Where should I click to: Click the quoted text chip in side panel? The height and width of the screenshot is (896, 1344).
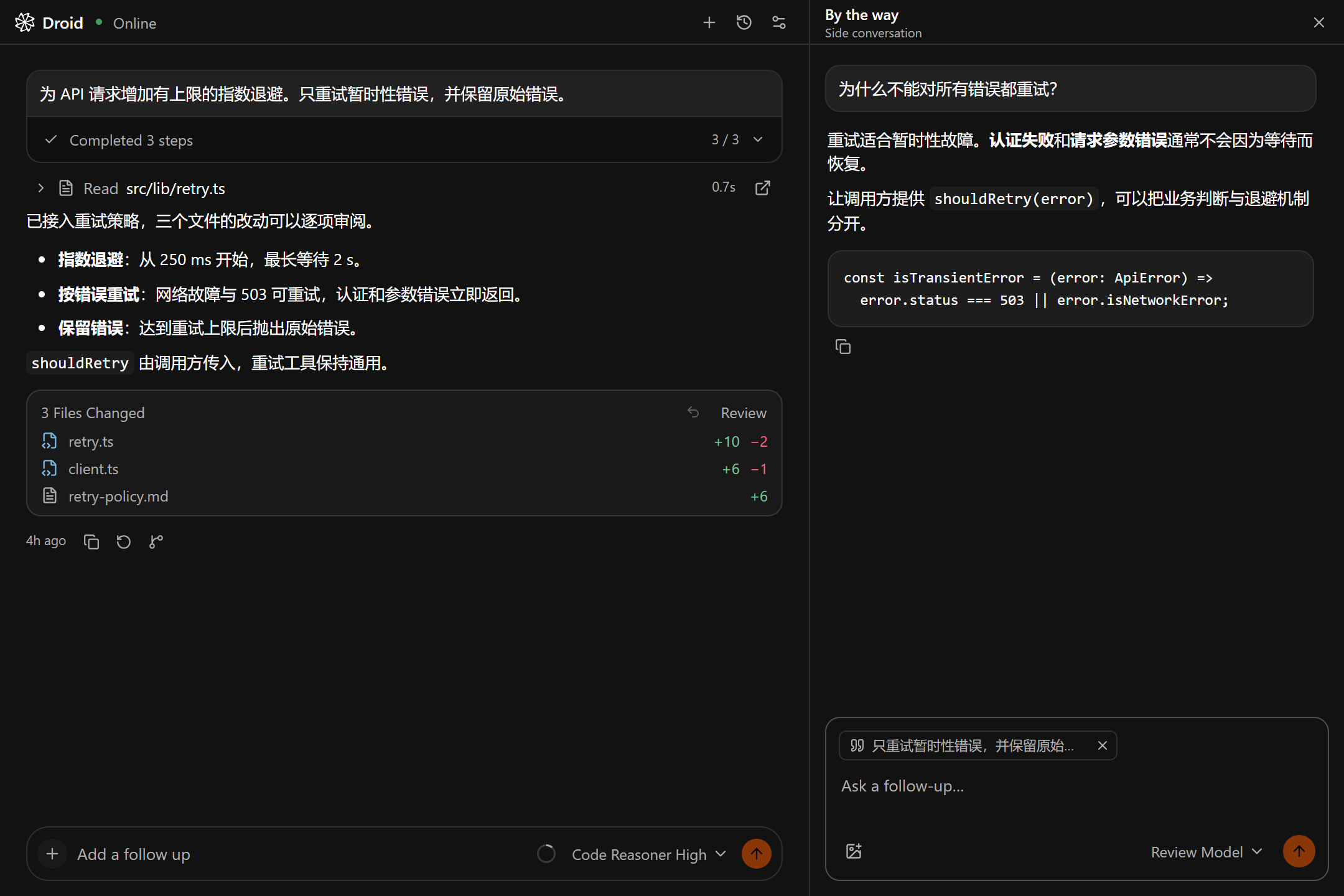coord(978,745)
